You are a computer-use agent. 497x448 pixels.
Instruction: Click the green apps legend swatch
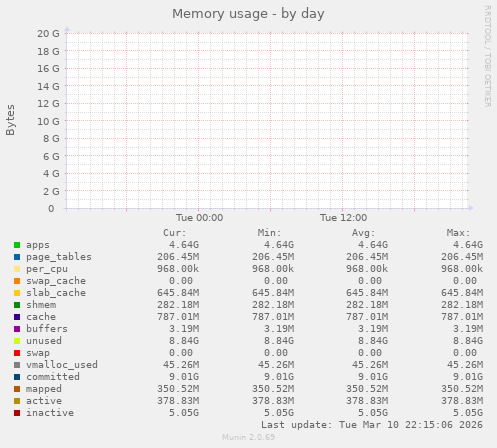(x=17, y=245)
